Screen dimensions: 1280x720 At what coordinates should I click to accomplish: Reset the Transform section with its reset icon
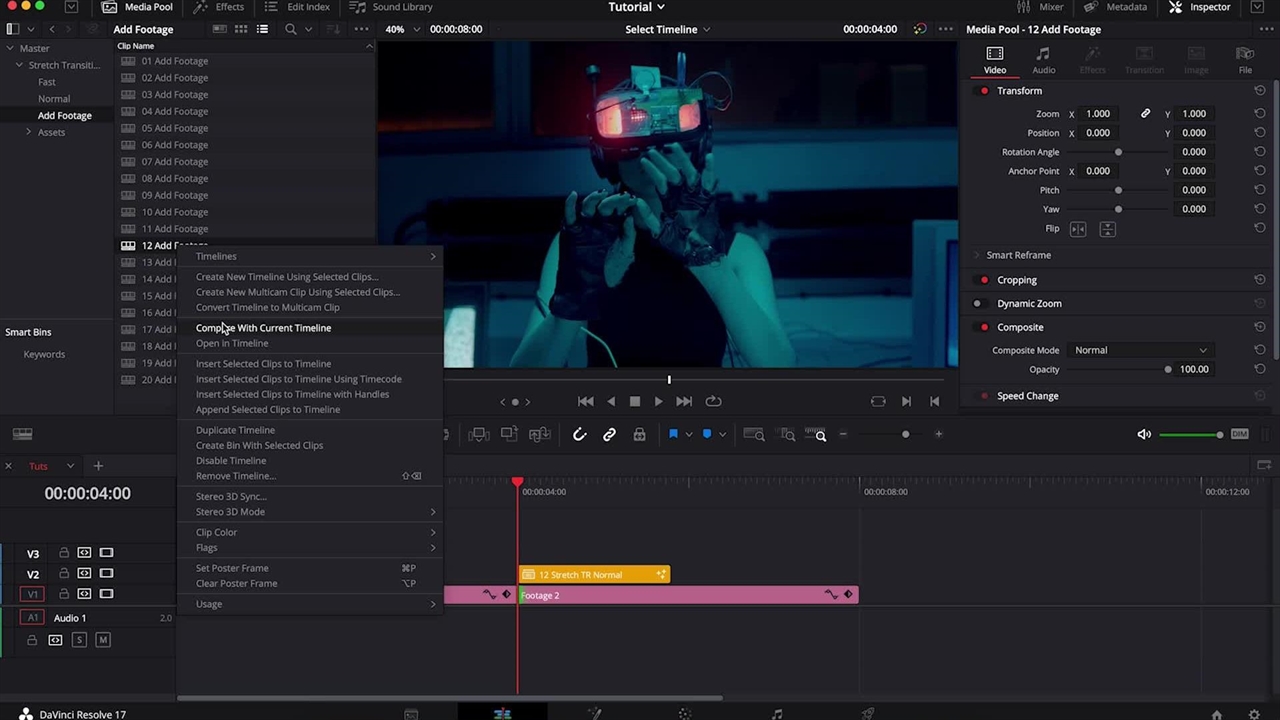point(1259,91)
